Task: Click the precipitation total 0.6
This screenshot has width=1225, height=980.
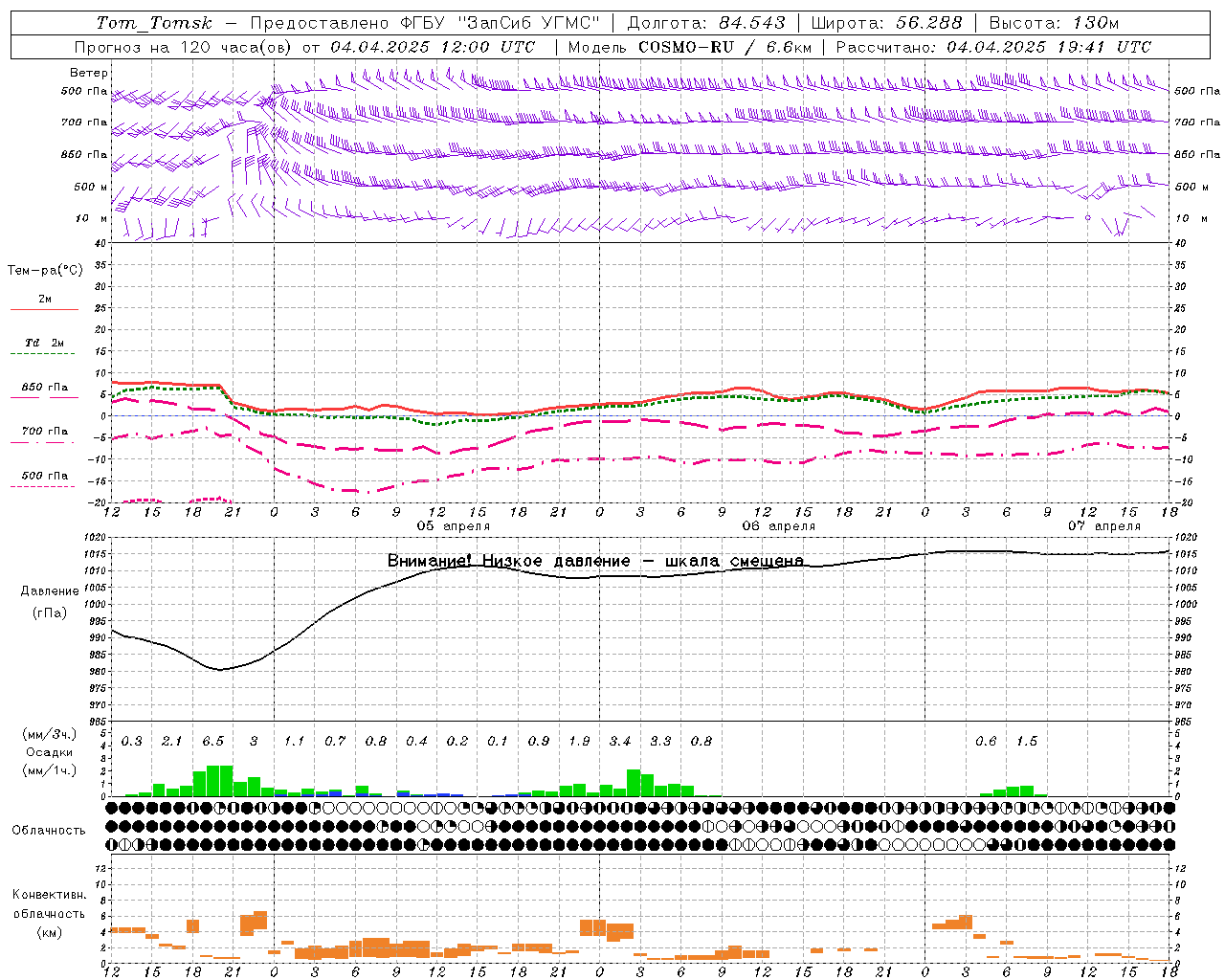Action: point(986,742)
